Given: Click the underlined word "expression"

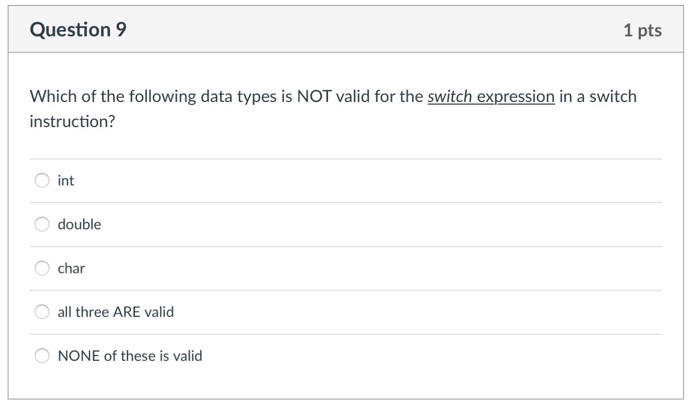Looking at the screenshot, I should (515, 97).
